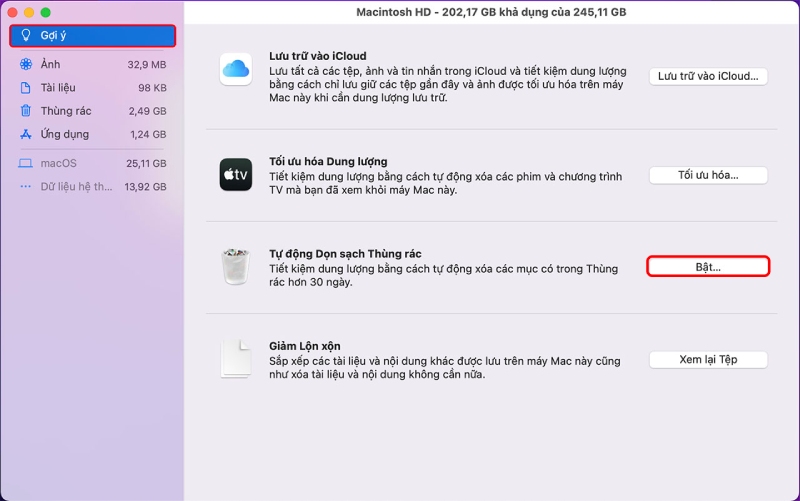
Task: Click the App Store icon beside Ứng dụng
Action: pyautogui.click(x=26, y=134)
